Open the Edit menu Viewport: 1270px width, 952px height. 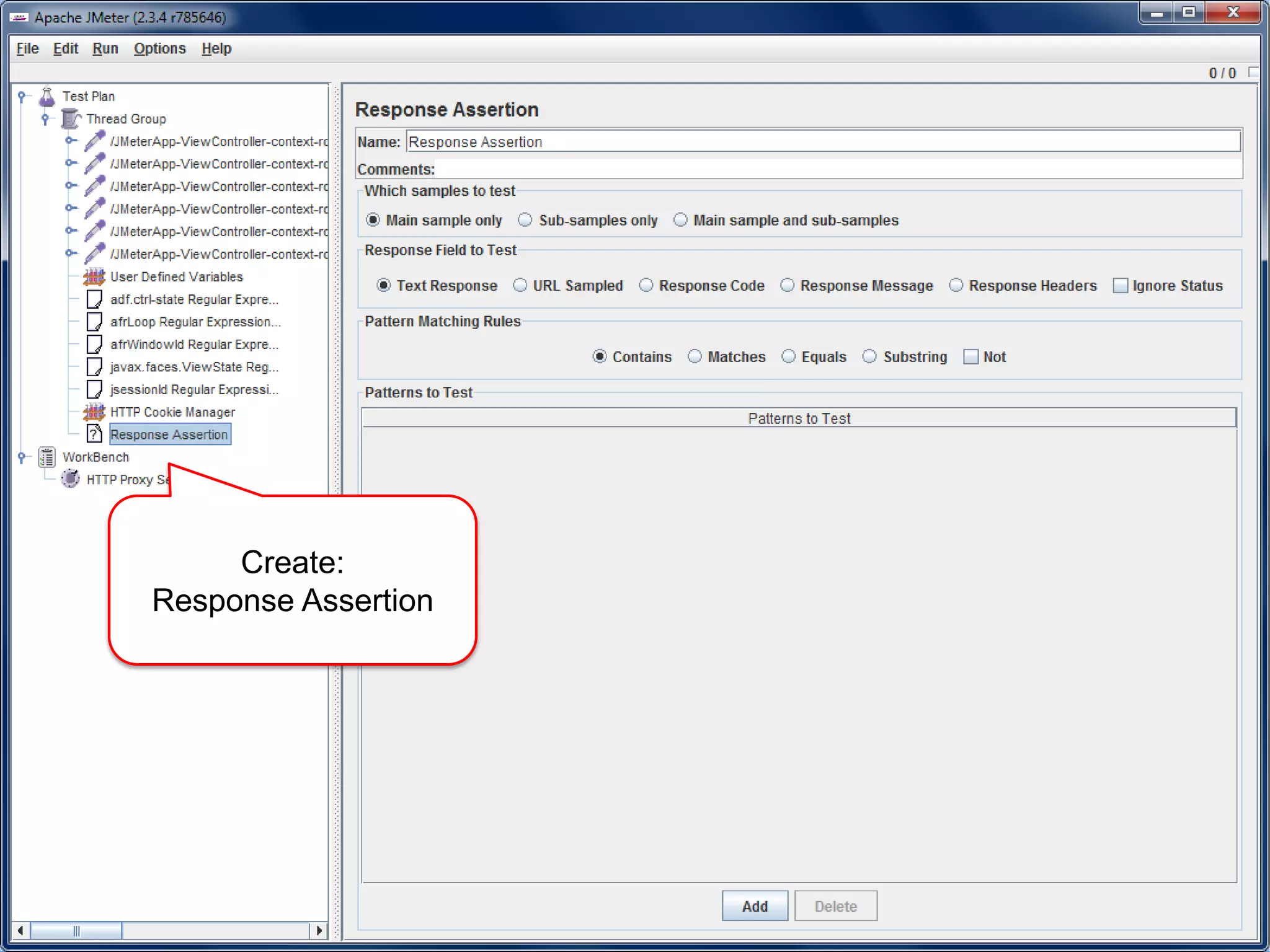click(x=66, y=48)
